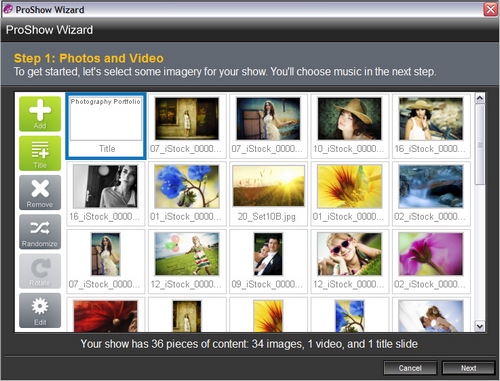Viewport: 500px width, 381px height.
Task: Click the 'Step 1: Photos and Video' heading
Action: tap(89, 58)
